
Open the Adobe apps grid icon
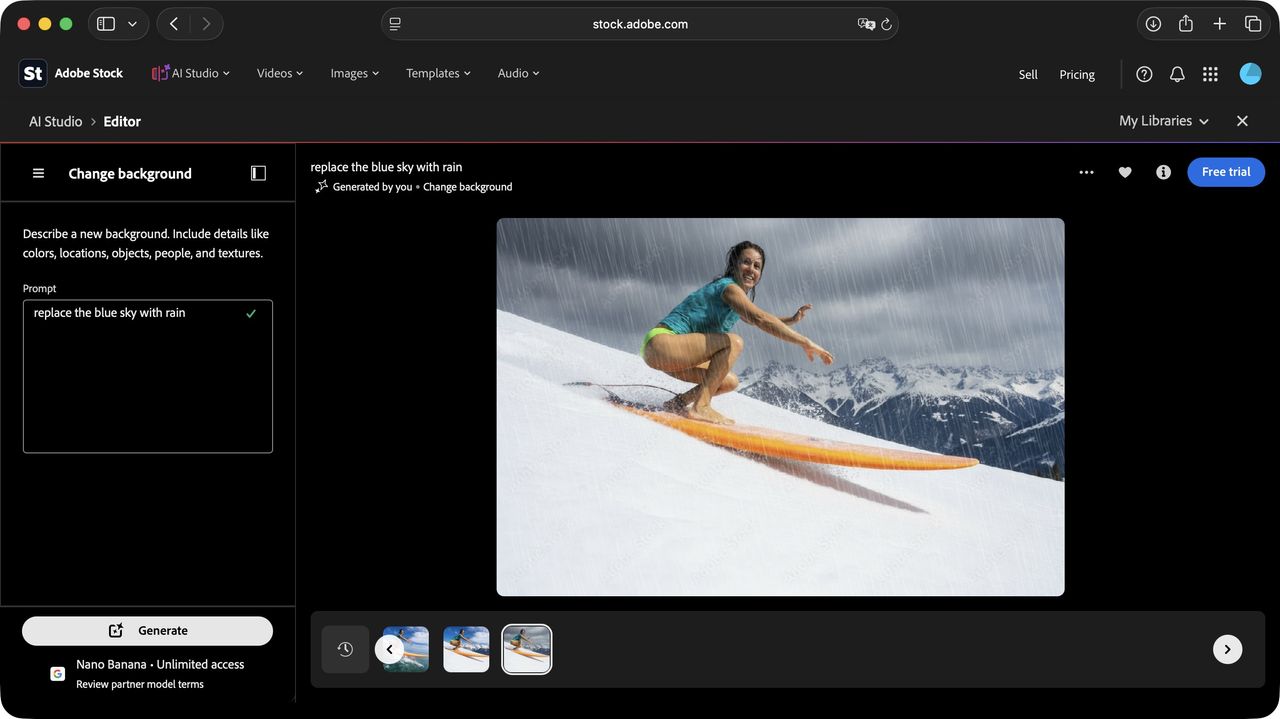(1210, 74)
